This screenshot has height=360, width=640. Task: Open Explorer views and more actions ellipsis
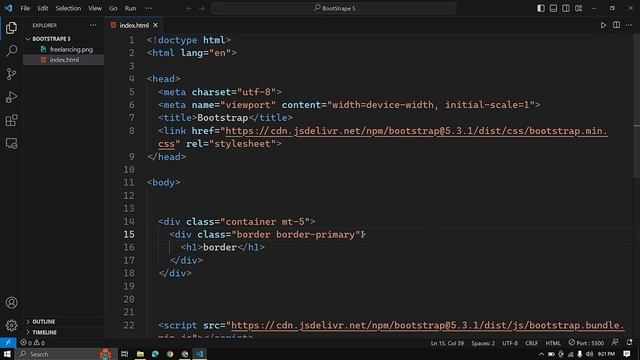click(x=93, y=25)
